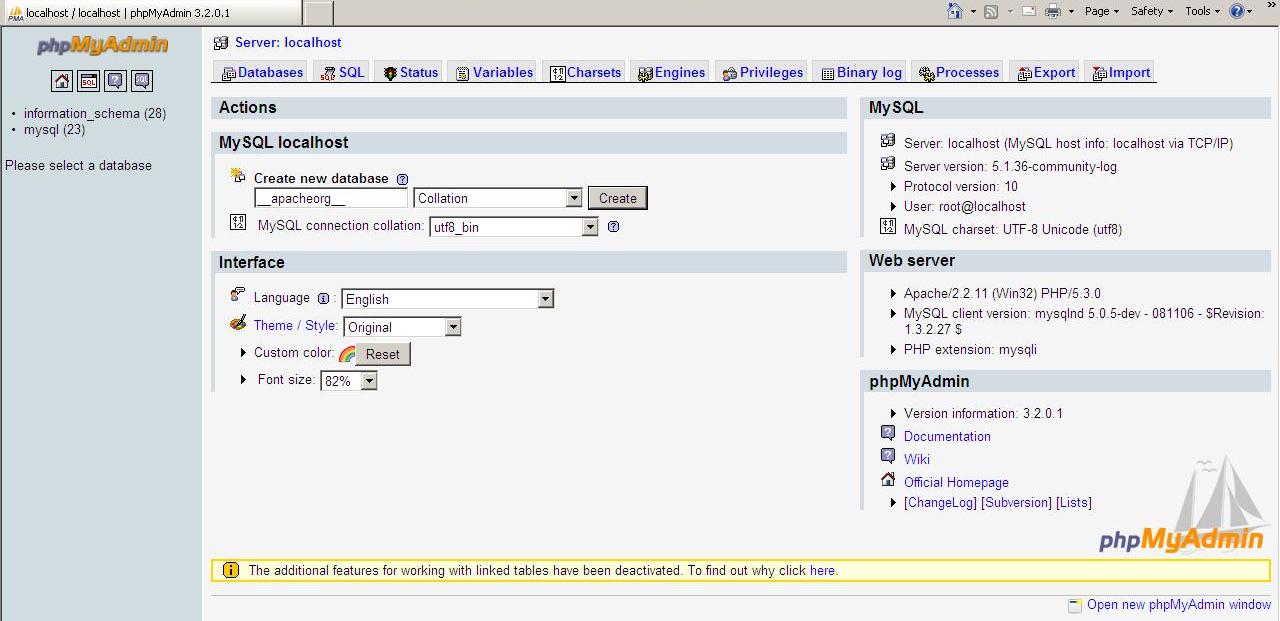This screenshot has width=1280, height=621.
Task: Switch to the Status tab
Action: pos(411,72)
